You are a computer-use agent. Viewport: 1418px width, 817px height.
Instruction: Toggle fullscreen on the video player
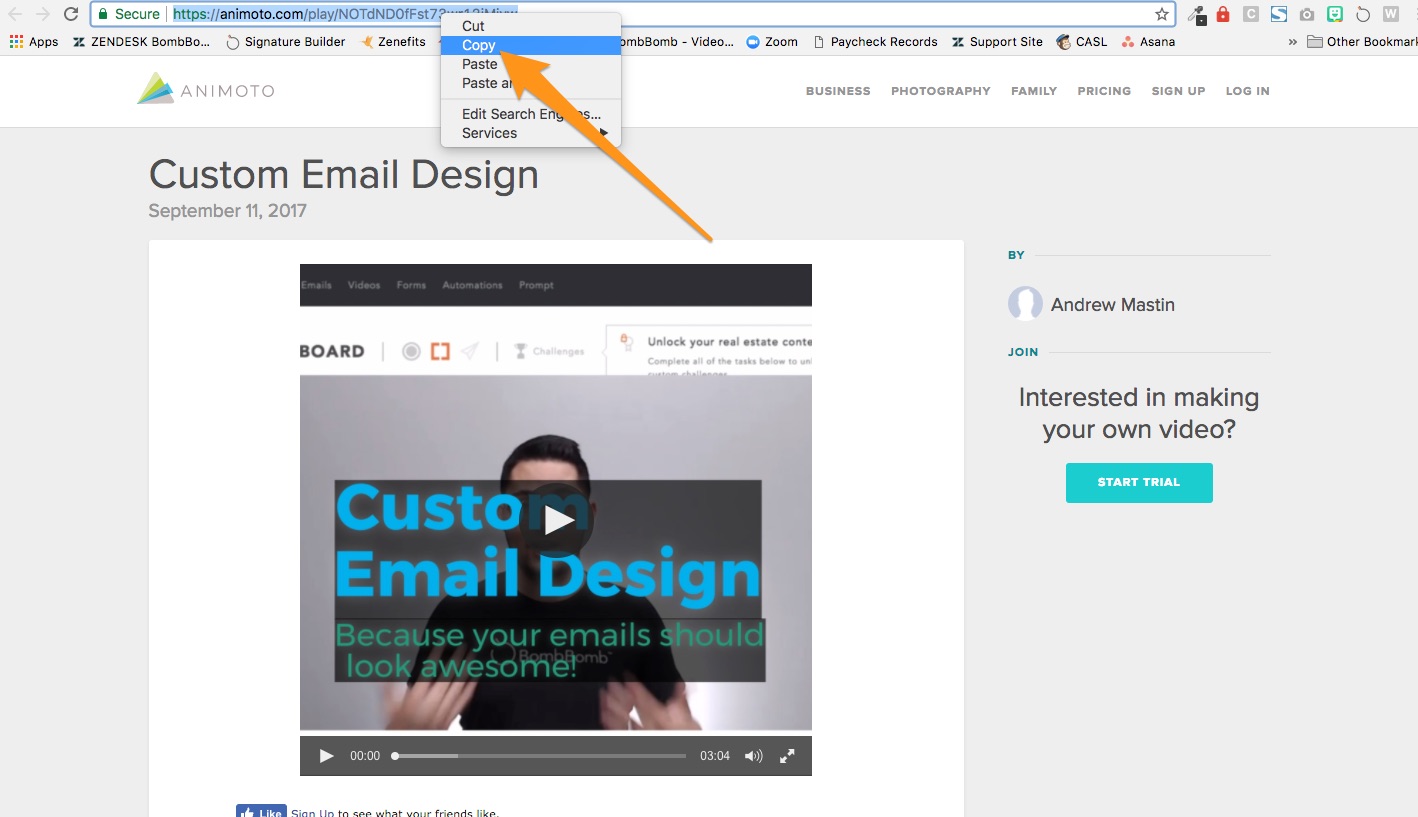click(787, 756)
